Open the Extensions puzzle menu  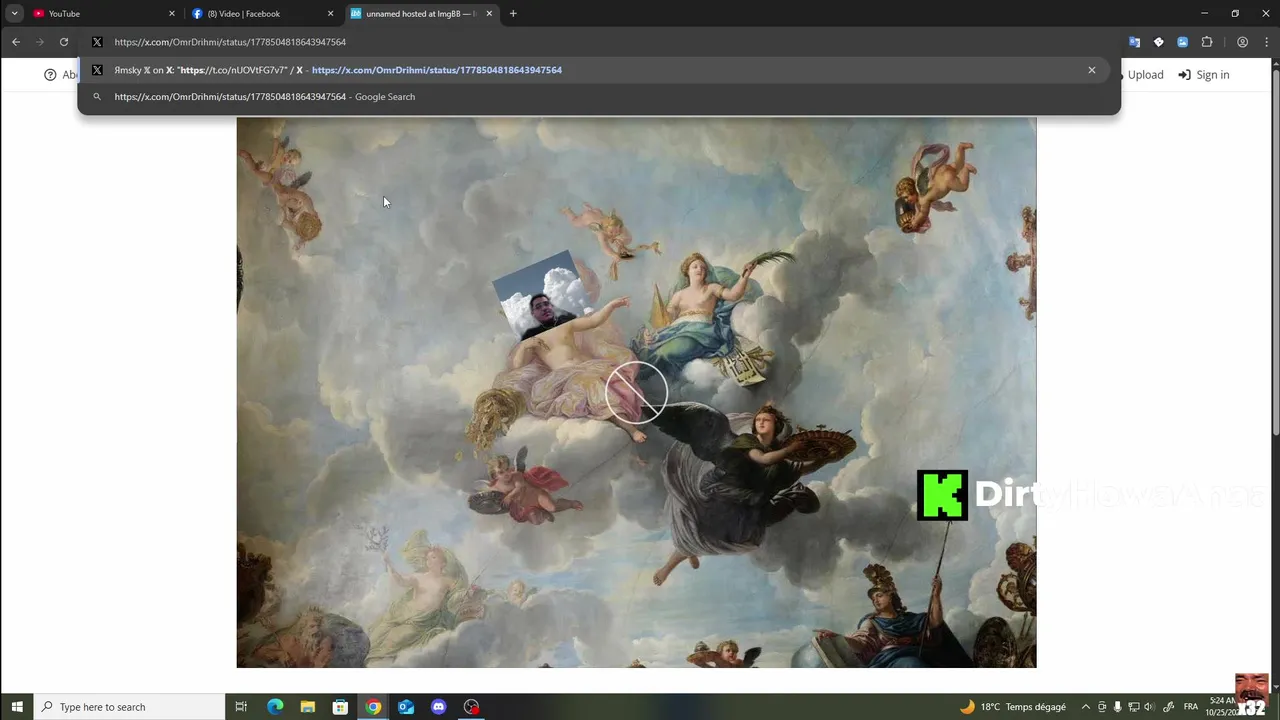pos(1207,42)
